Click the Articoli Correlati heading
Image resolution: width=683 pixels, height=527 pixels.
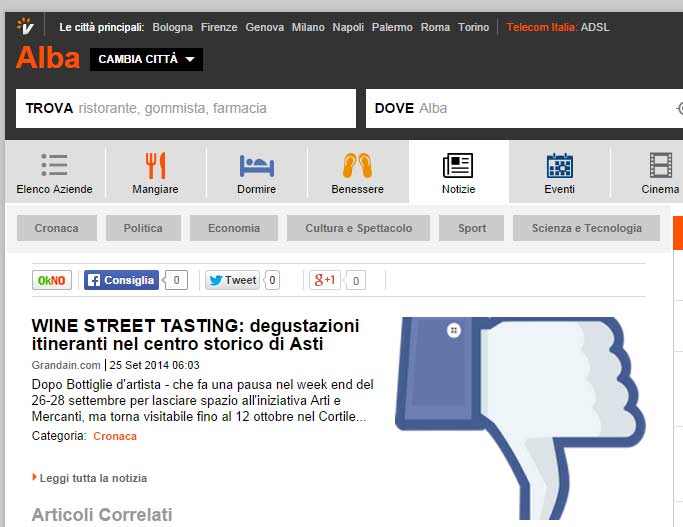[x=102, y=514]
